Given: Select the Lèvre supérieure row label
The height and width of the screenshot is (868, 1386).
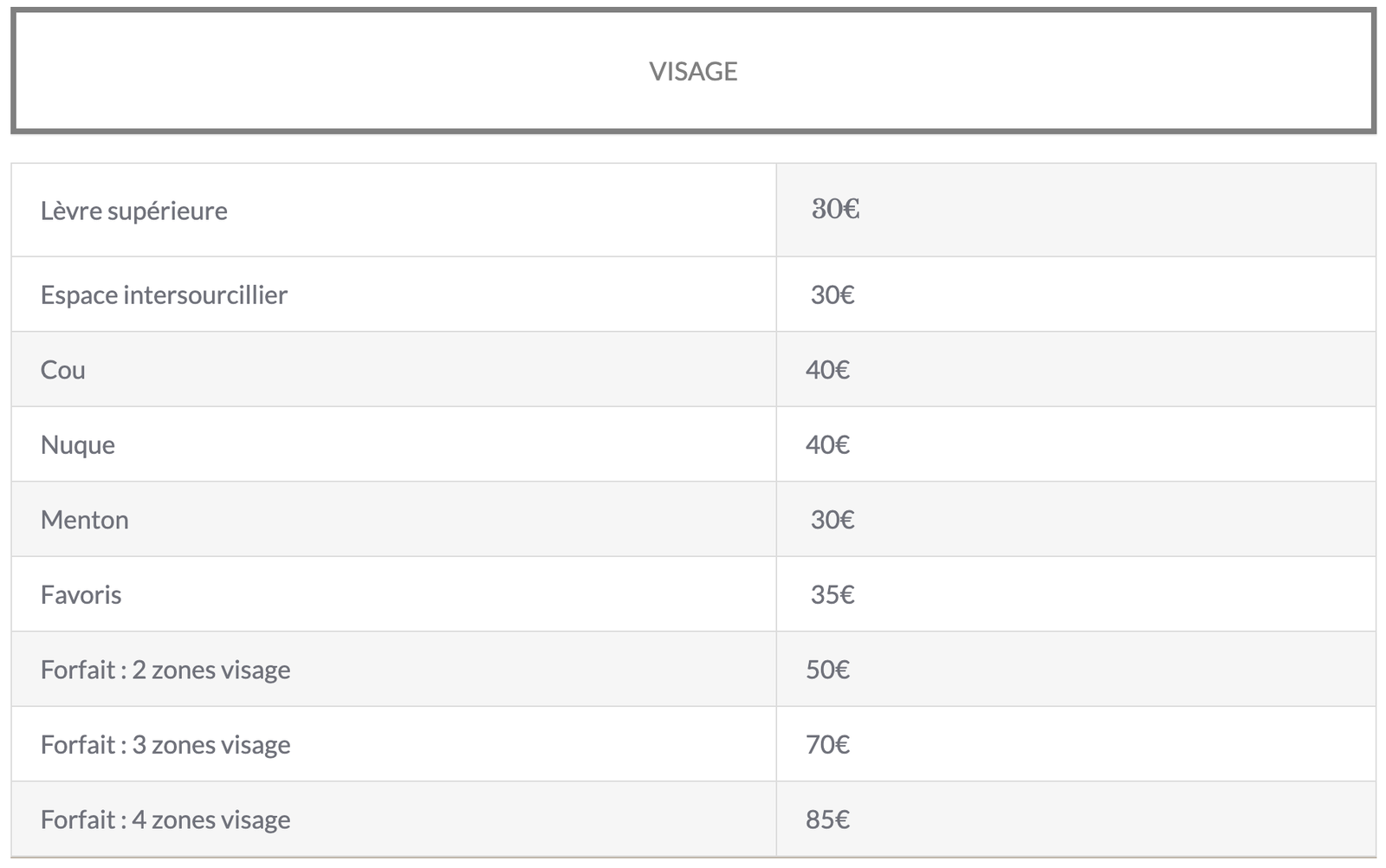Looking at the screenshot, I should click(x=134, y=211).
